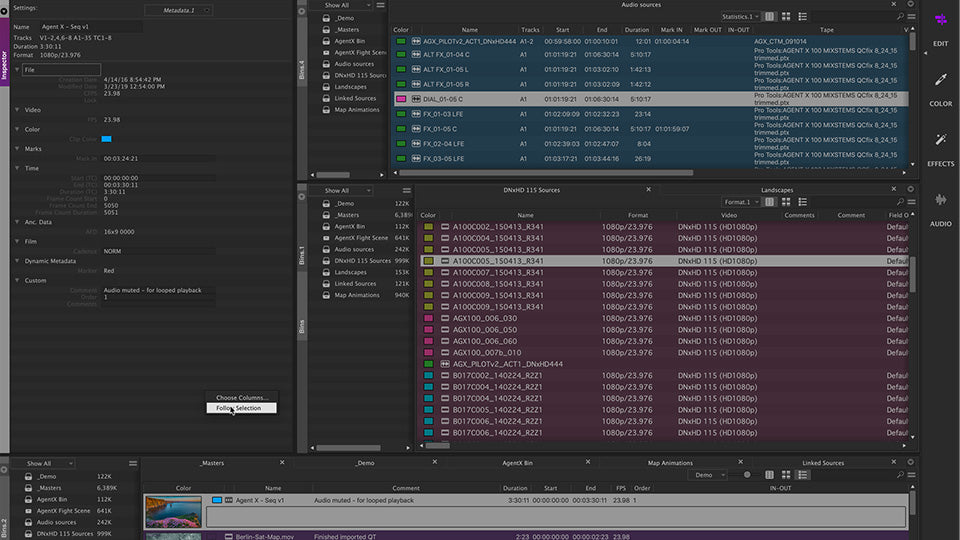Open Audio sources bin in Bins.2 sidebar
Viewport: 960px width, 540px height.
tap(56, 522)
